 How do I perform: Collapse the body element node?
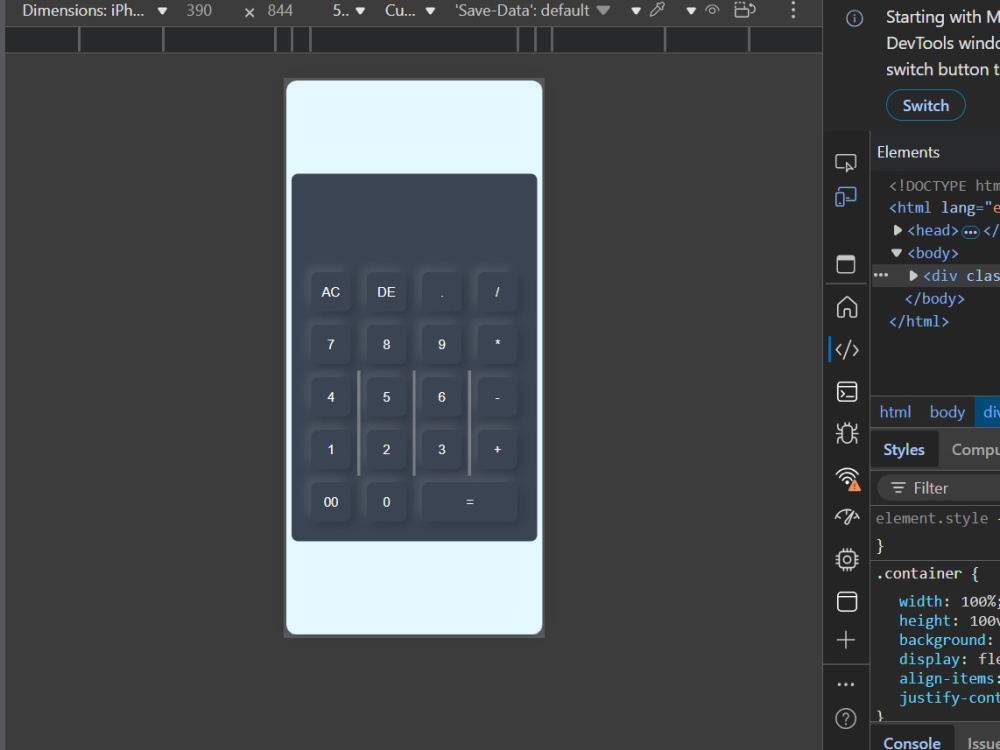coord(896,253)
